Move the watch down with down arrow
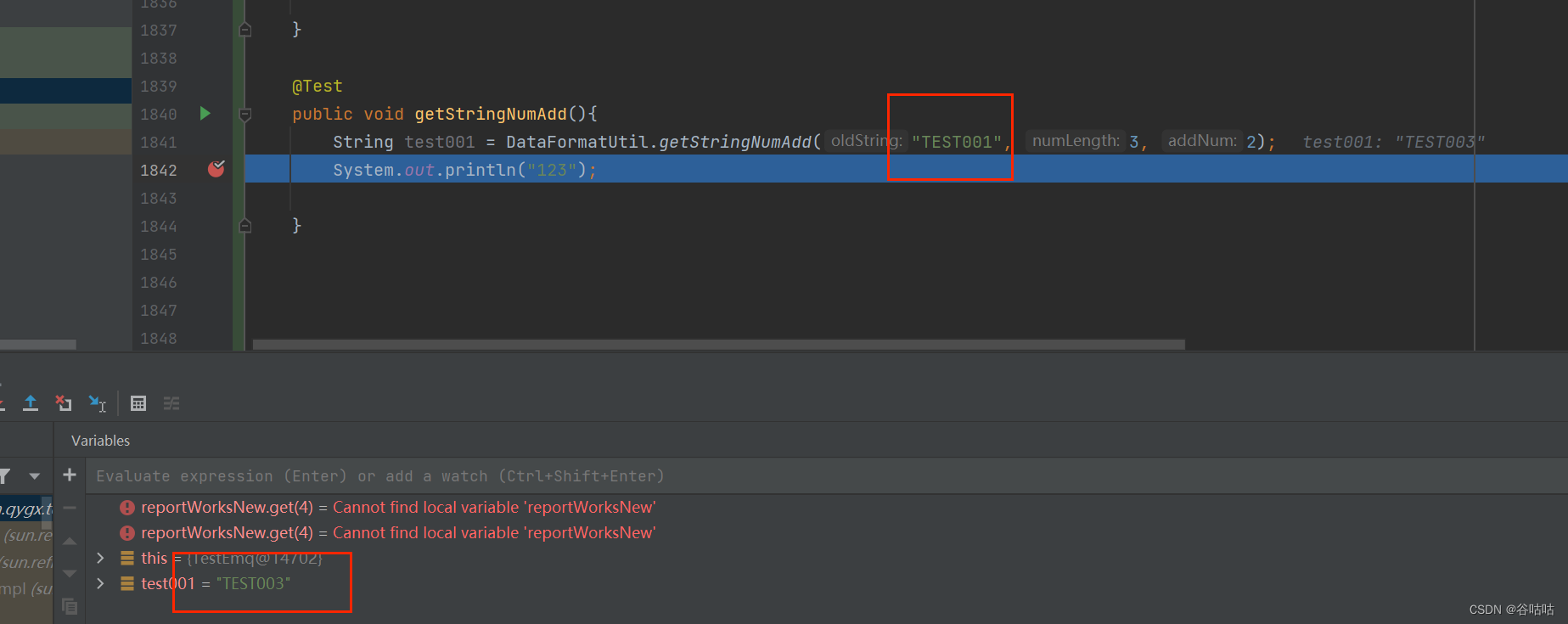 (x=70, y=574)
